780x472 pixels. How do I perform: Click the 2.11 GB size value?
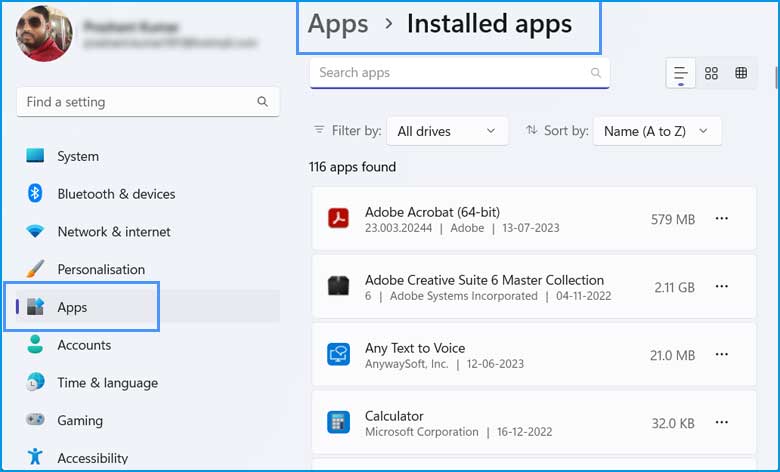674,287
